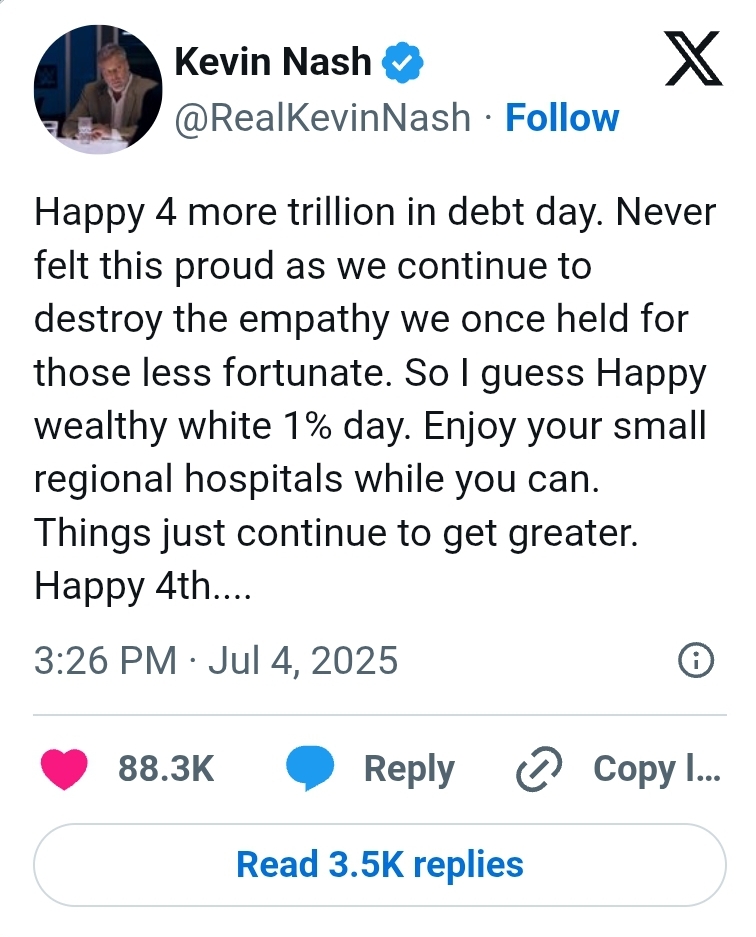
Task: Open Kevin Nash's profile picture
Action: (x=98, y=90)
